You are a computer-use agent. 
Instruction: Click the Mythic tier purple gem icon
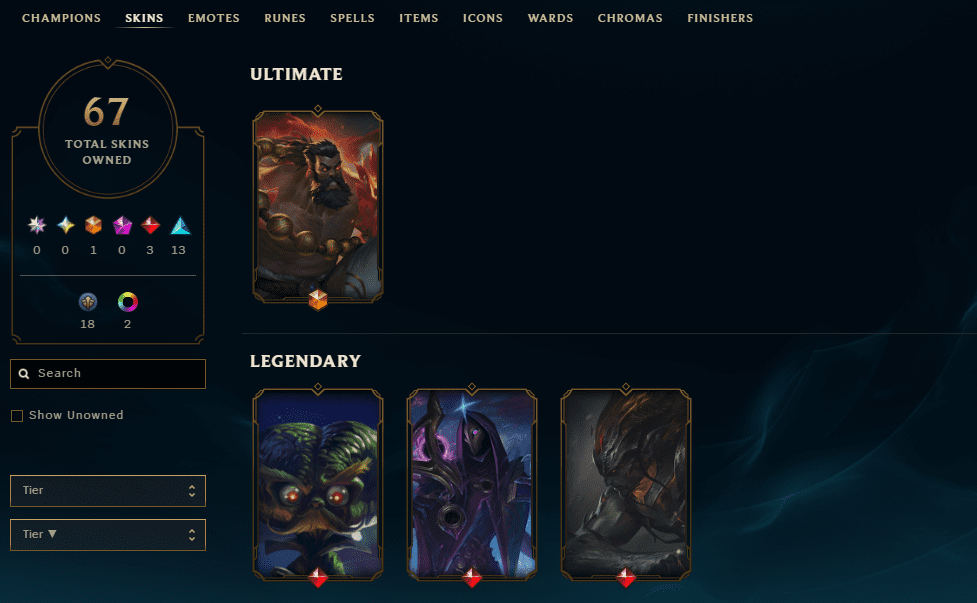[122, 225]
